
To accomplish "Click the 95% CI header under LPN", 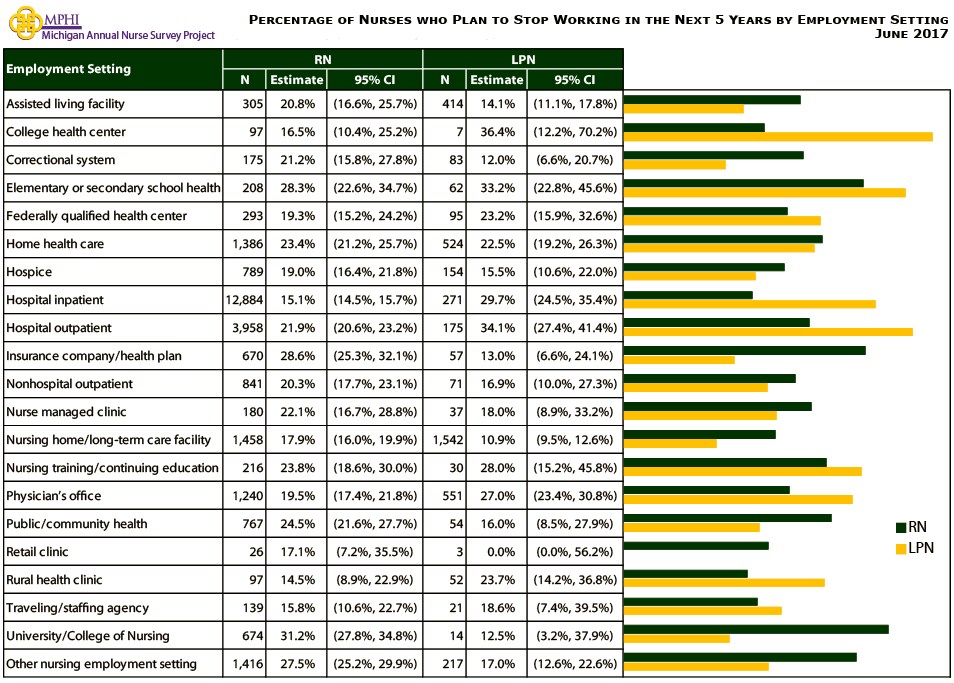I will click(575, 80).
